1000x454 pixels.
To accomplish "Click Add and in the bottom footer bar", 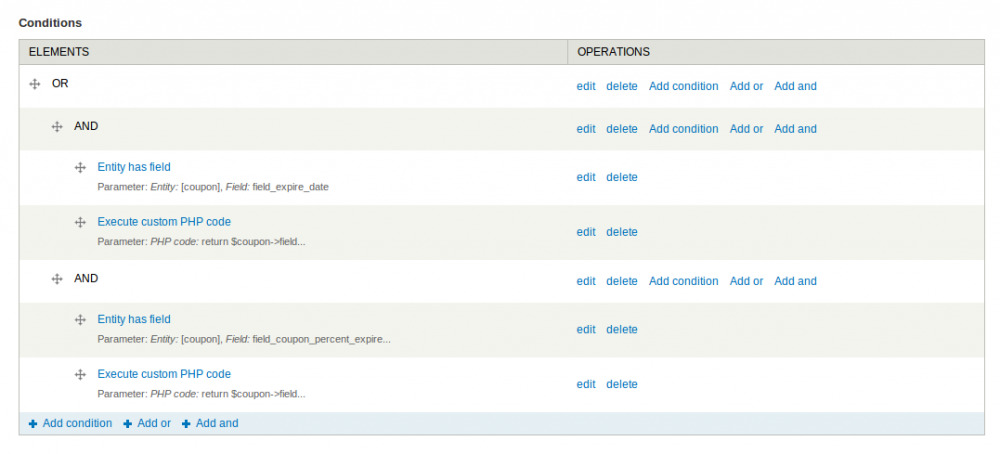I will (x=217, y=424).
